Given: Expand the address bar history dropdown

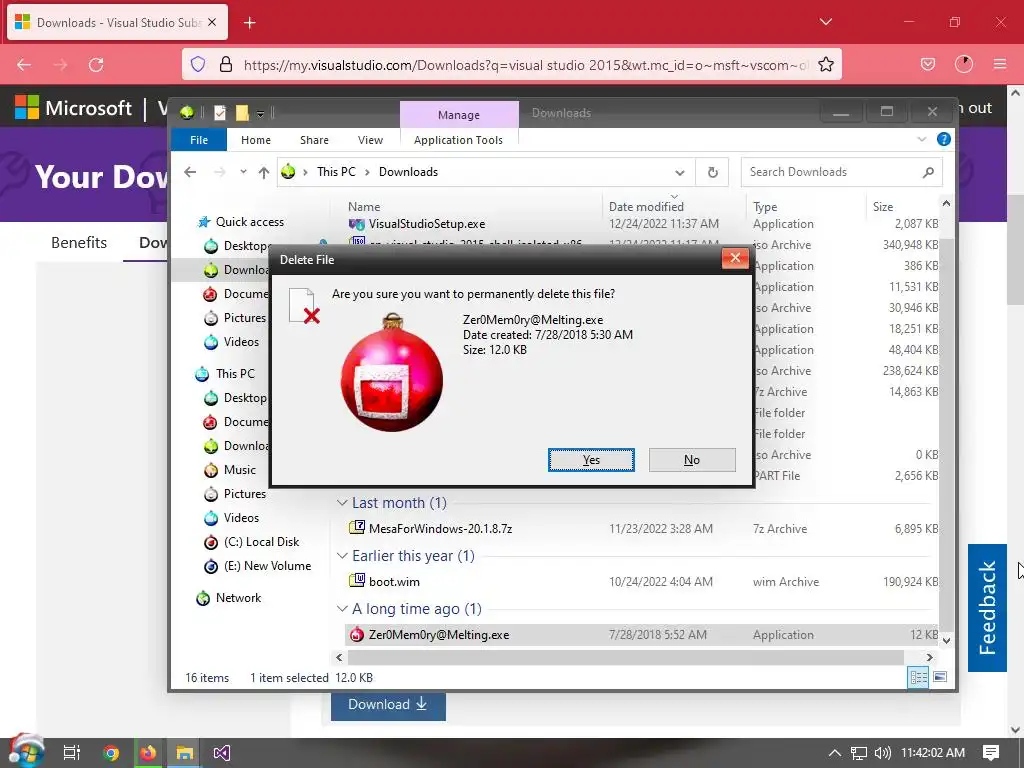Looking at the screenshot, I should [680, 172].
